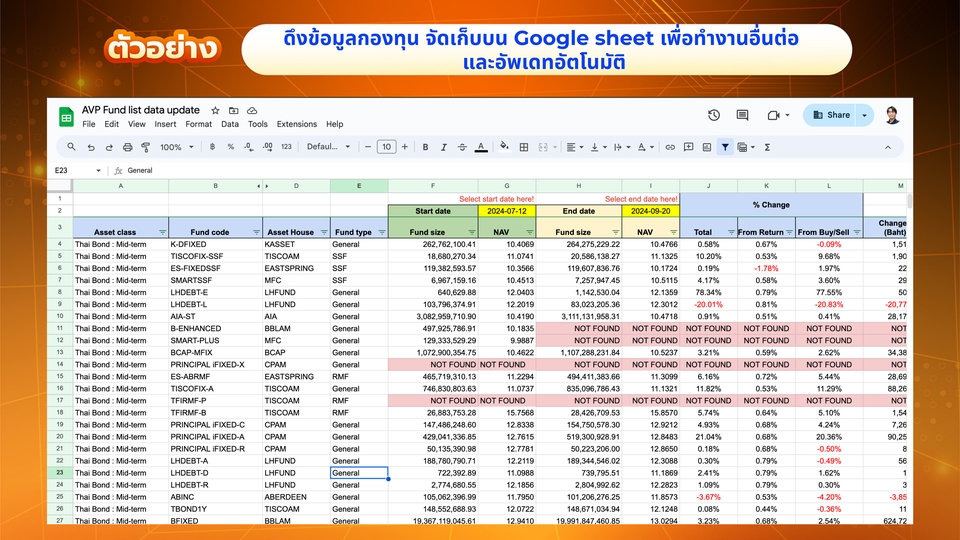Screen dimensions: 960x540
Task: Open the View menu
Action: pyautogui.click(x=137, y=124)
